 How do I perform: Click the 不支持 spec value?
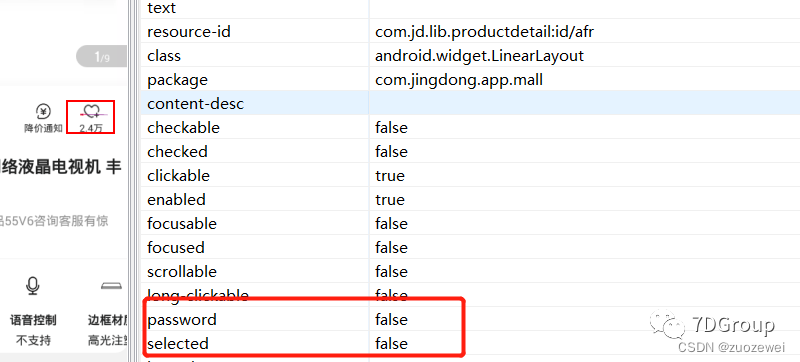(x=33, y=340)
